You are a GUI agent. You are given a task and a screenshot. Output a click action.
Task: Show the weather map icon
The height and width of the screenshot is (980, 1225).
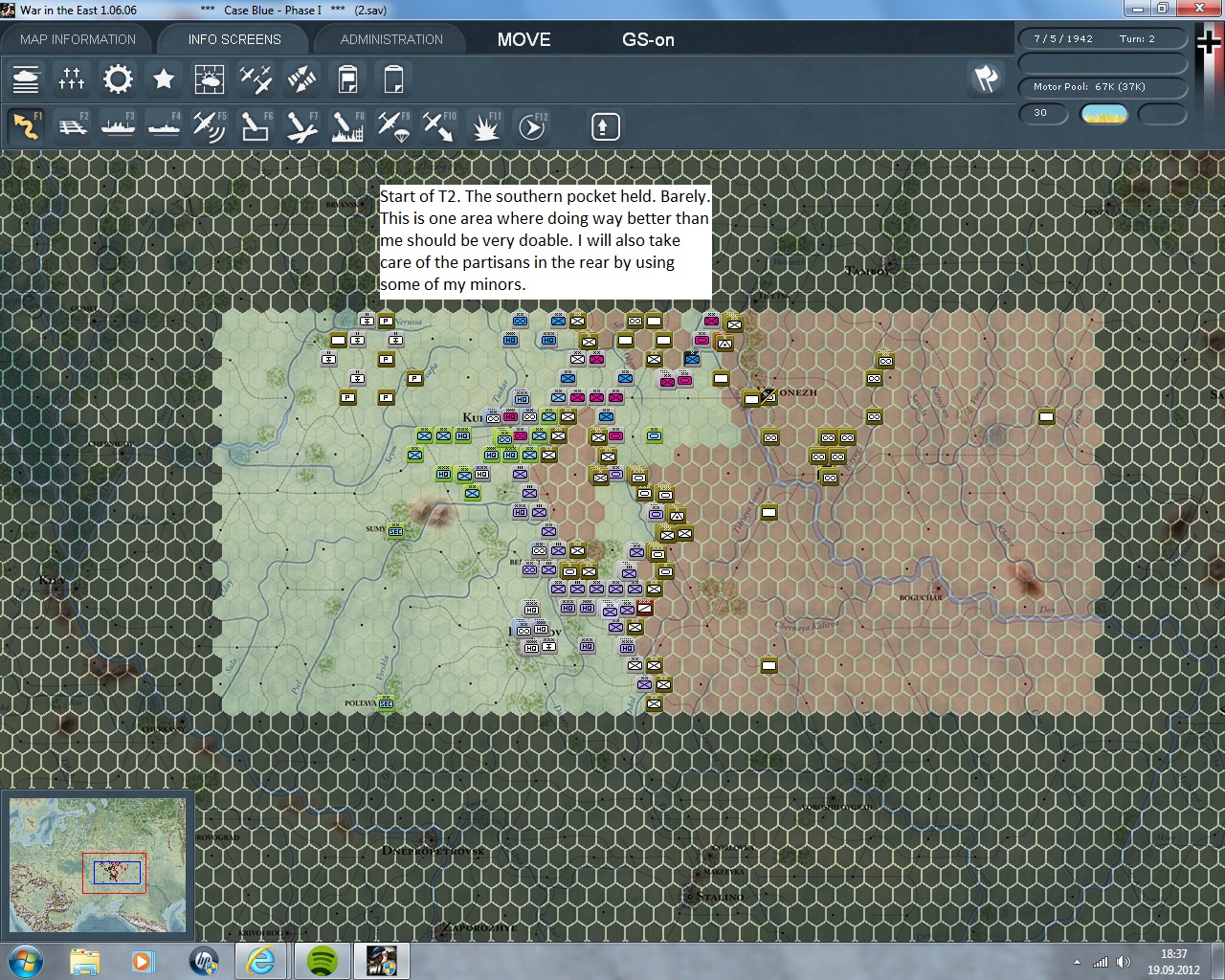[210, 78]
